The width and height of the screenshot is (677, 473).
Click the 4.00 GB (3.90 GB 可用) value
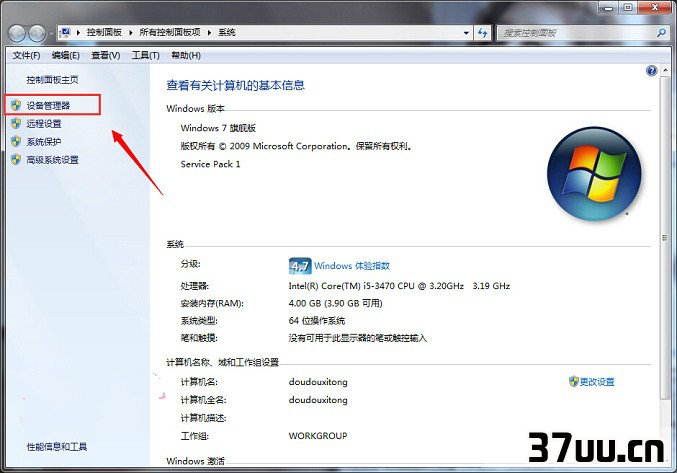tap(335, 303)
